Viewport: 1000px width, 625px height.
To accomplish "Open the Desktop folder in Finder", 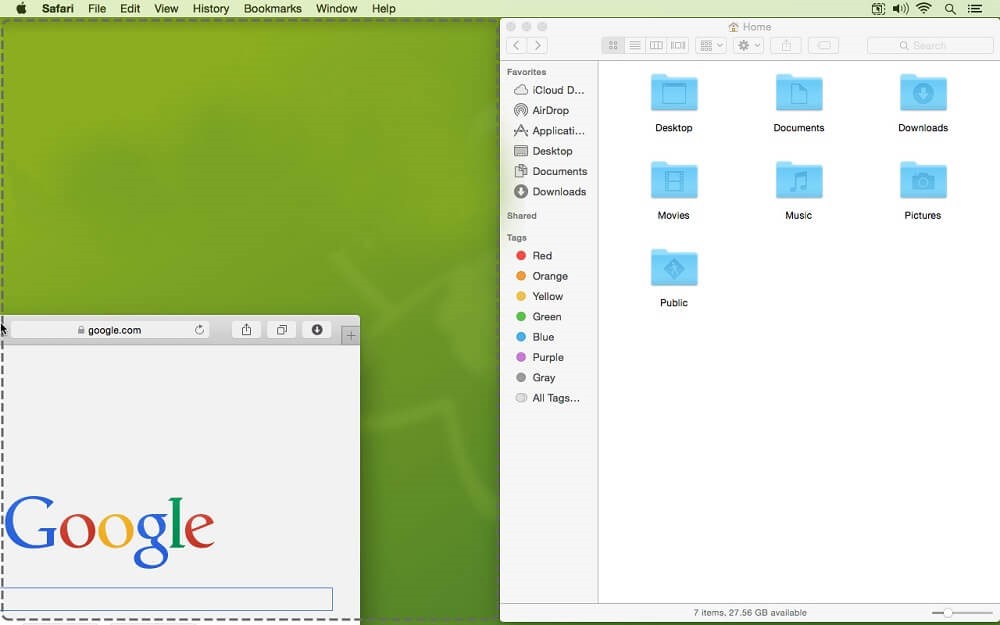I will click(x=673, y=93).
